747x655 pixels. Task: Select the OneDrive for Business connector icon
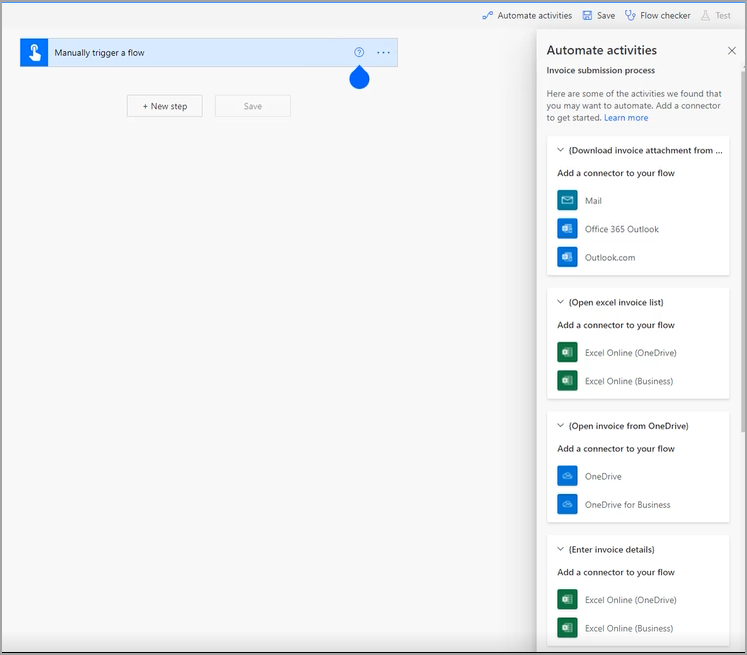tap(567, 504)
